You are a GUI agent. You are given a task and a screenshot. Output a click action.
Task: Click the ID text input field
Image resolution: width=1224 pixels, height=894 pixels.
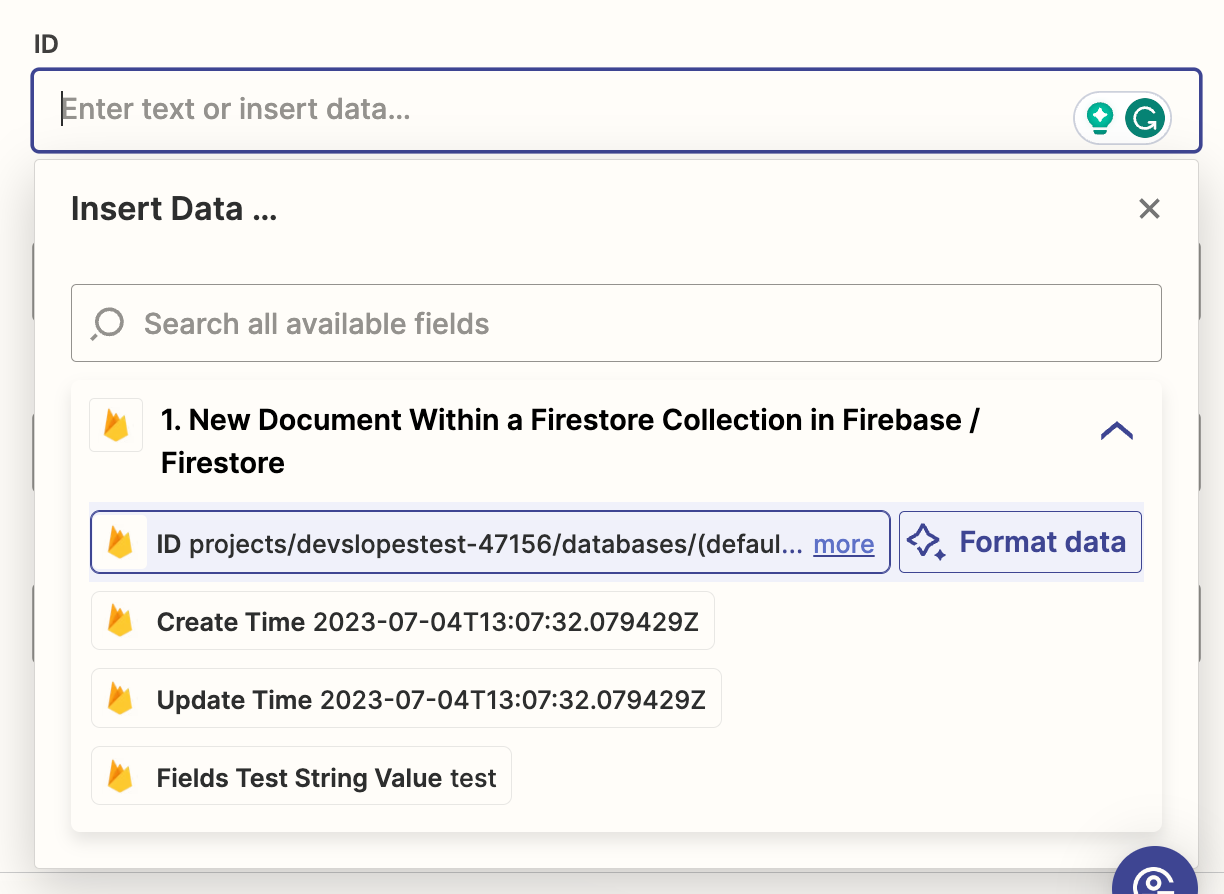coord(616,110)
